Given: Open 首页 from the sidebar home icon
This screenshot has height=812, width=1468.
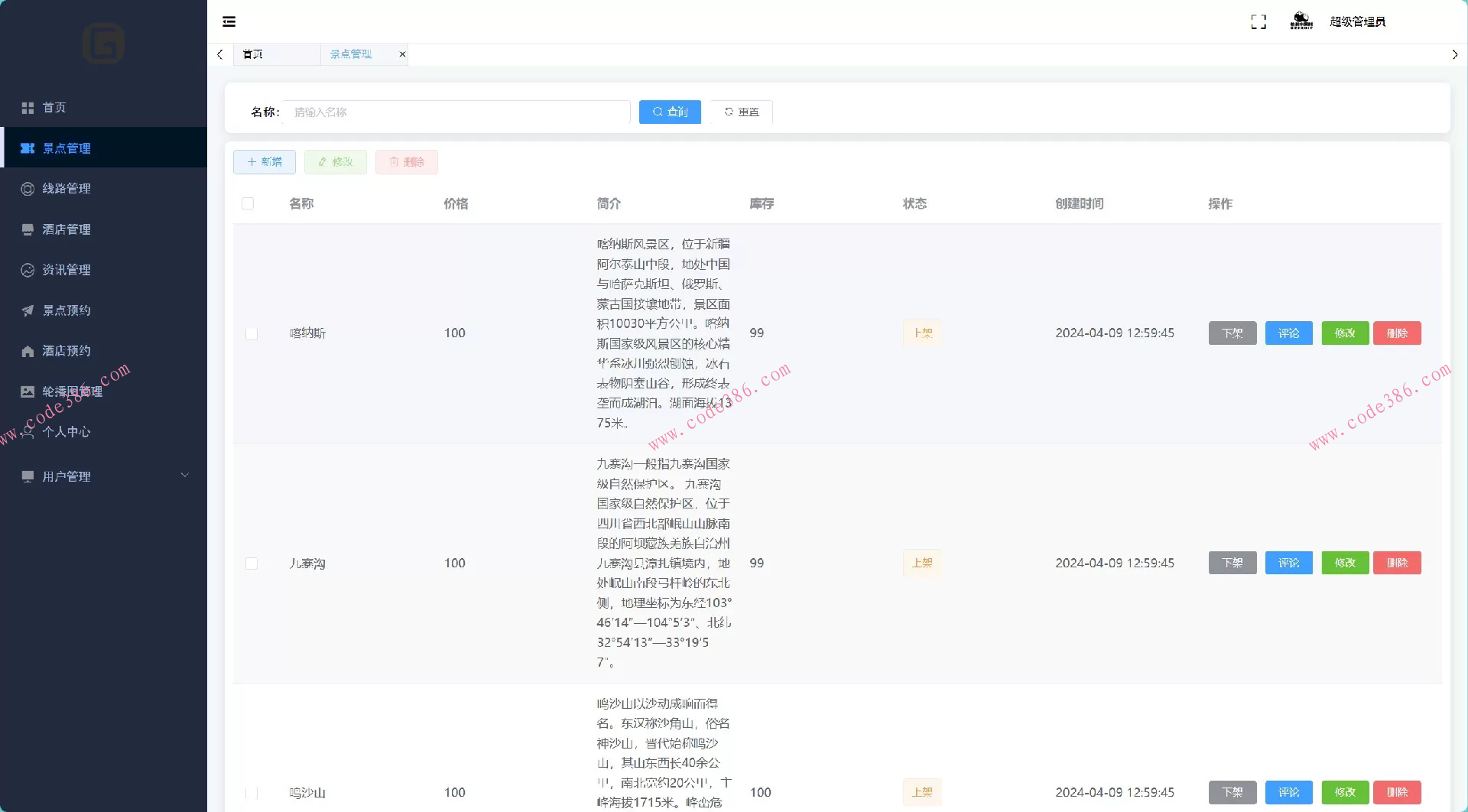Looking at the screenshot, I should pyautogui.click(x=54, y=108).
